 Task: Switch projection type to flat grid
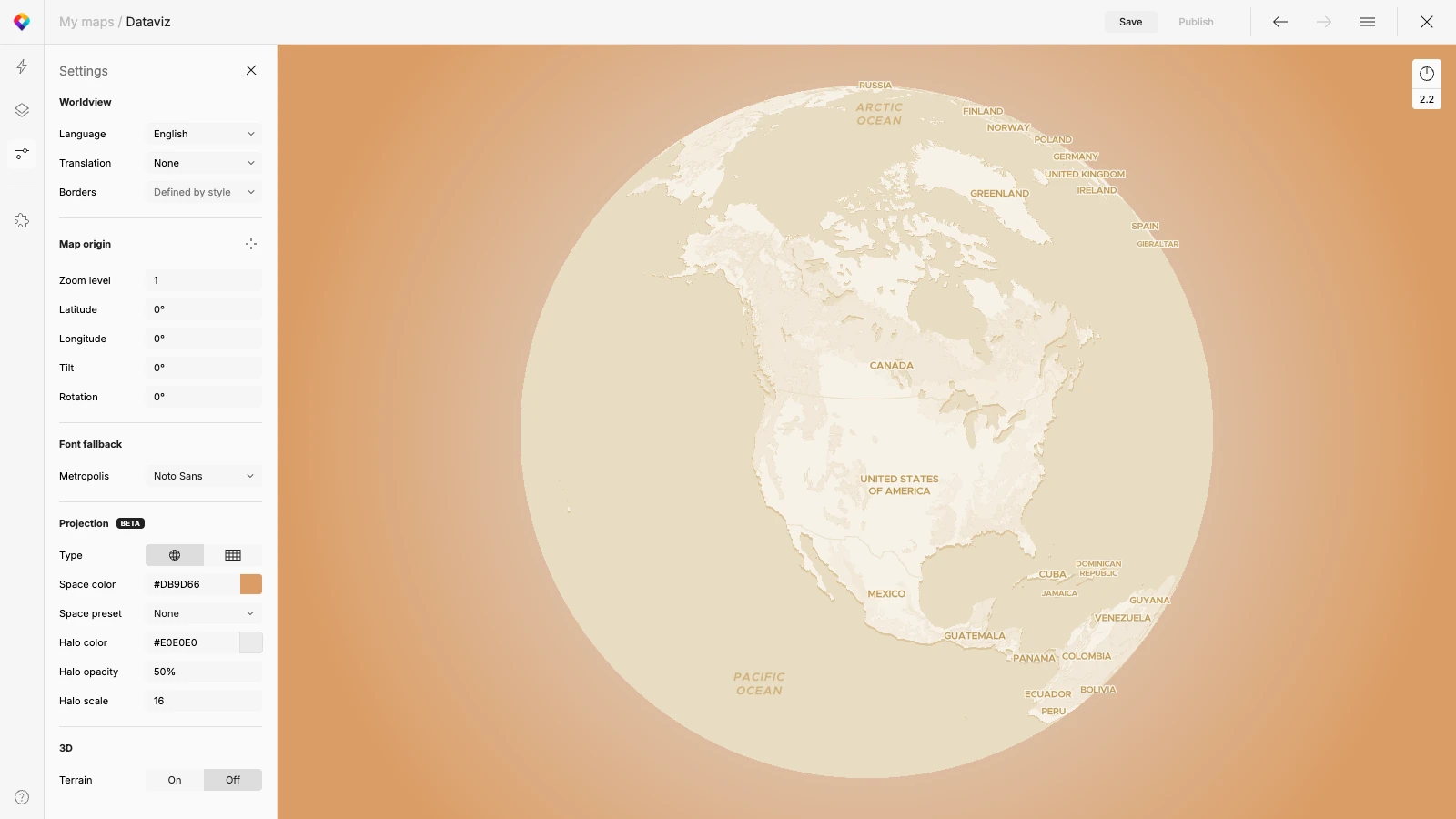[x=233, y=555]
